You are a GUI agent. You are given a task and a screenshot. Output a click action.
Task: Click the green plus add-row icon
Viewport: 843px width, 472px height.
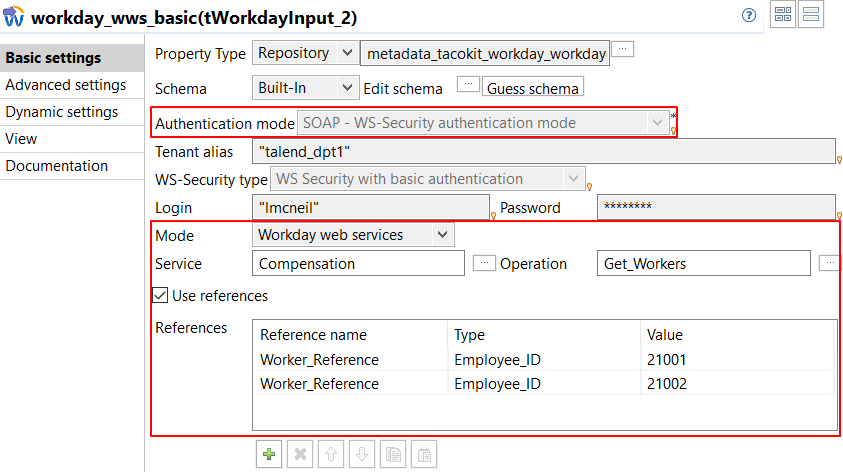click(268, 454)
